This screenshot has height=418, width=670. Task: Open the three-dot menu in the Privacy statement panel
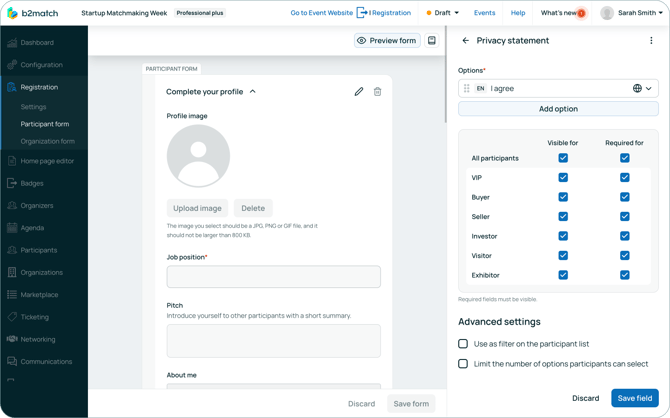(x=651, y=41)
